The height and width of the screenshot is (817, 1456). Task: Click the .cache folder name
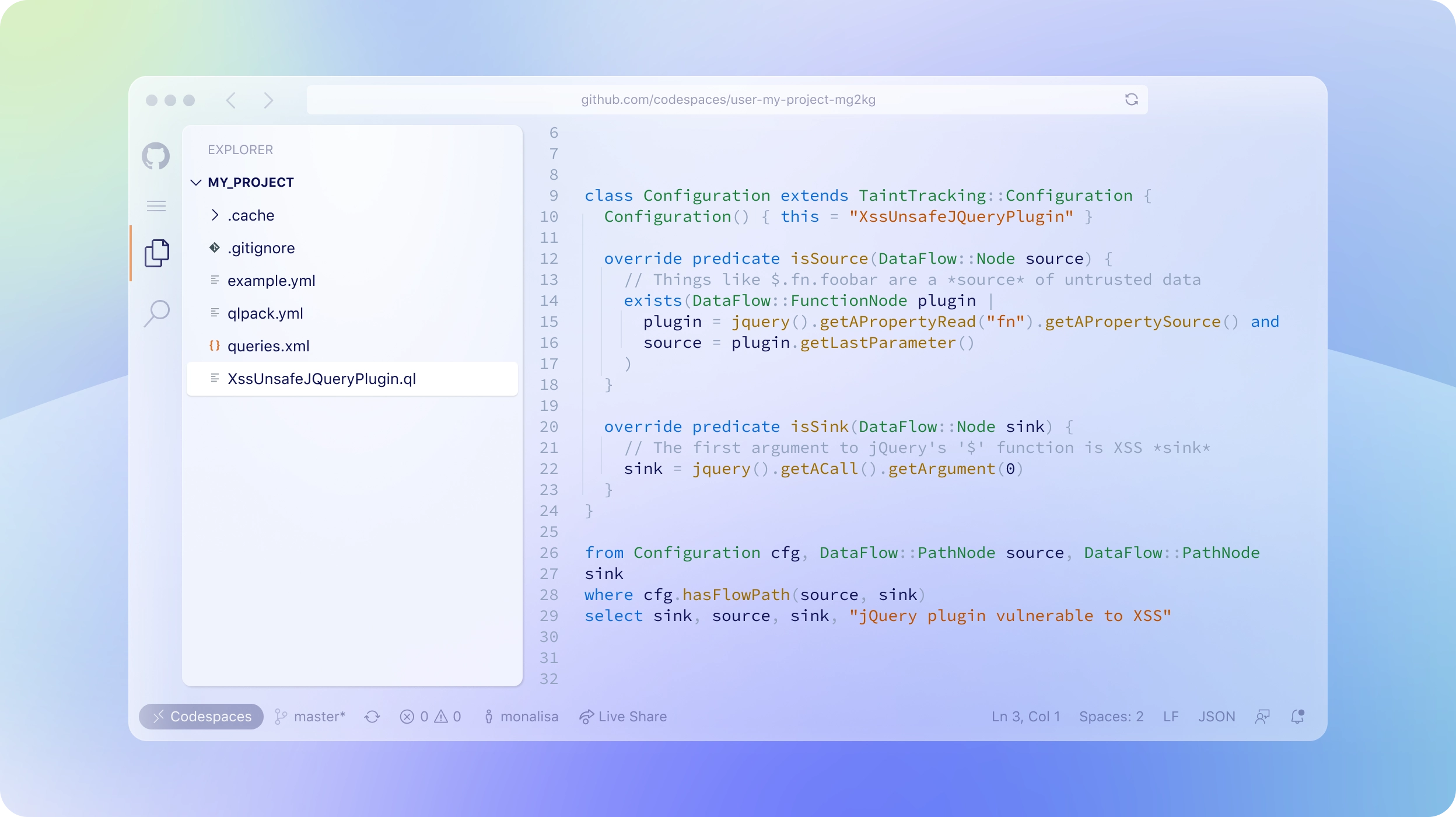click(251, 215)
